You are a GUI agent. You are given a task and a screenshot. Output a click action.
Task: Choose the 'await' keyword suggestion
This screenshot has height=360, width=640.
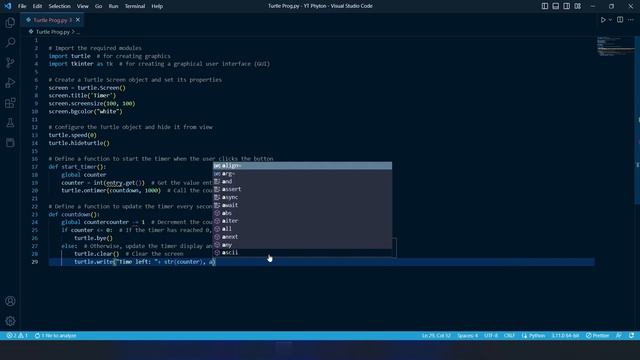click(302, 205)
